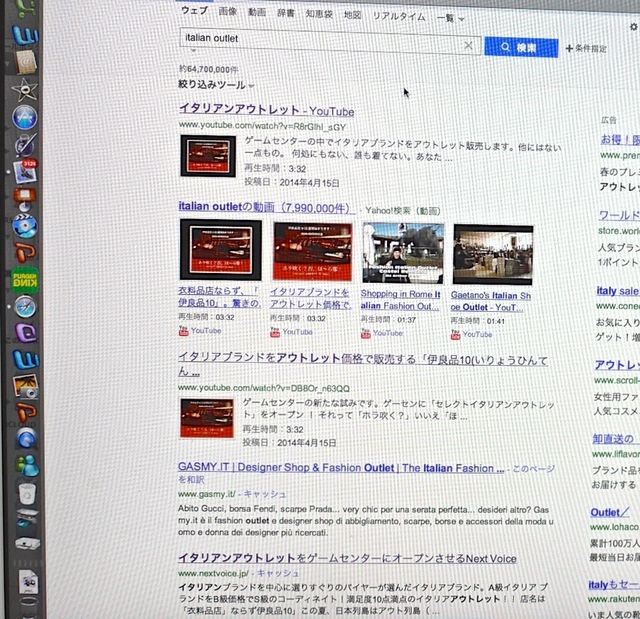Switch to Safari in the Dock
The width and height of the screenshot is (640, 619).
[25, 307]
